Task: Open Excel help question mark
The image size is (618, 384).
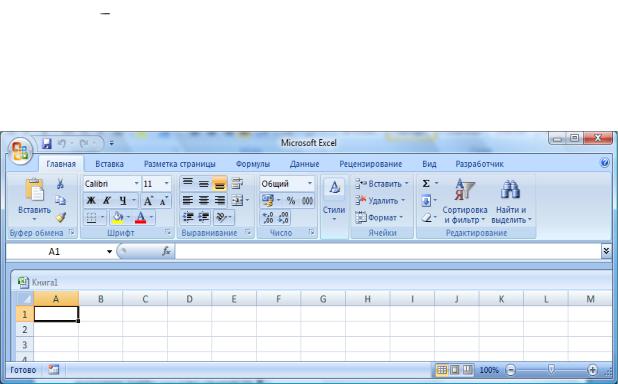Action: pyautogui.click(x=605, y=162)
